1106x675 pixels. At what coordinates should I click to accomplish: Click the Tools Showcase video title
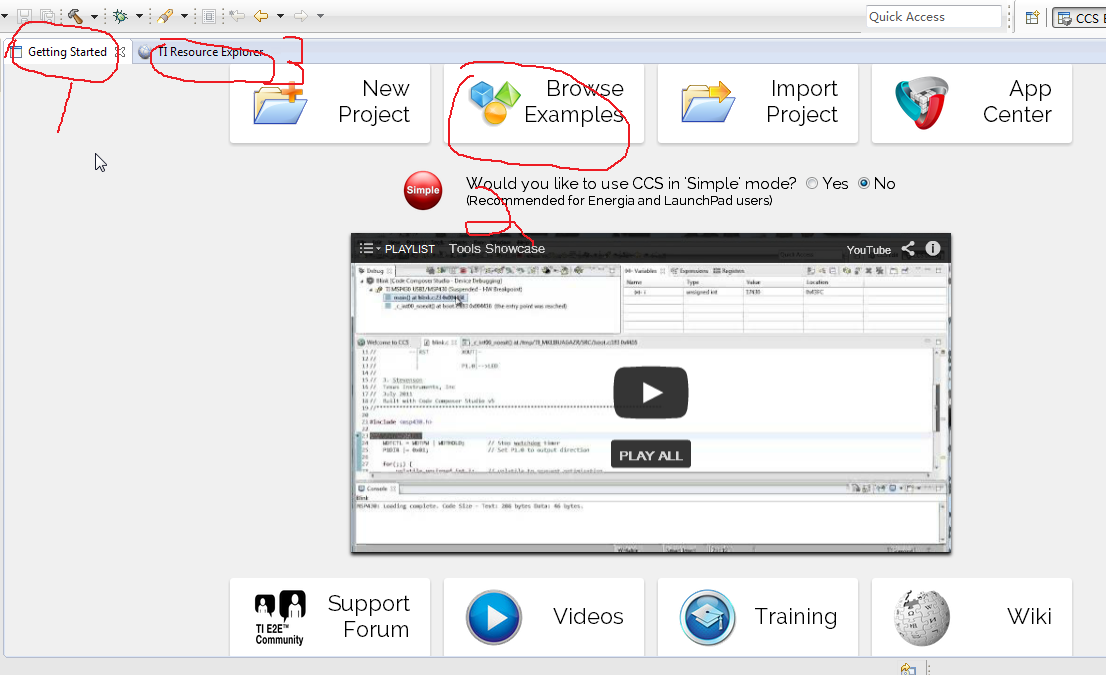coord(497,248)
